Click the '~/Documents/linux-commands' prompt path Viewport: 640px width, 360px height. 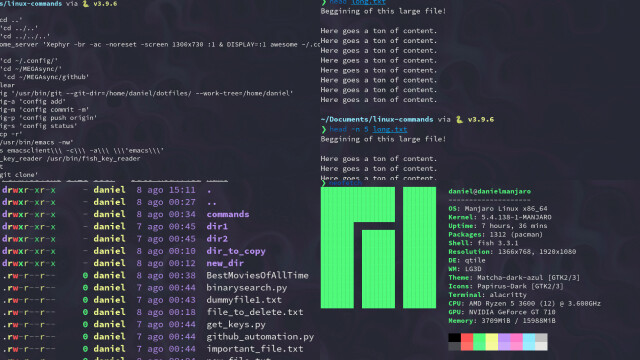[377, 120]
